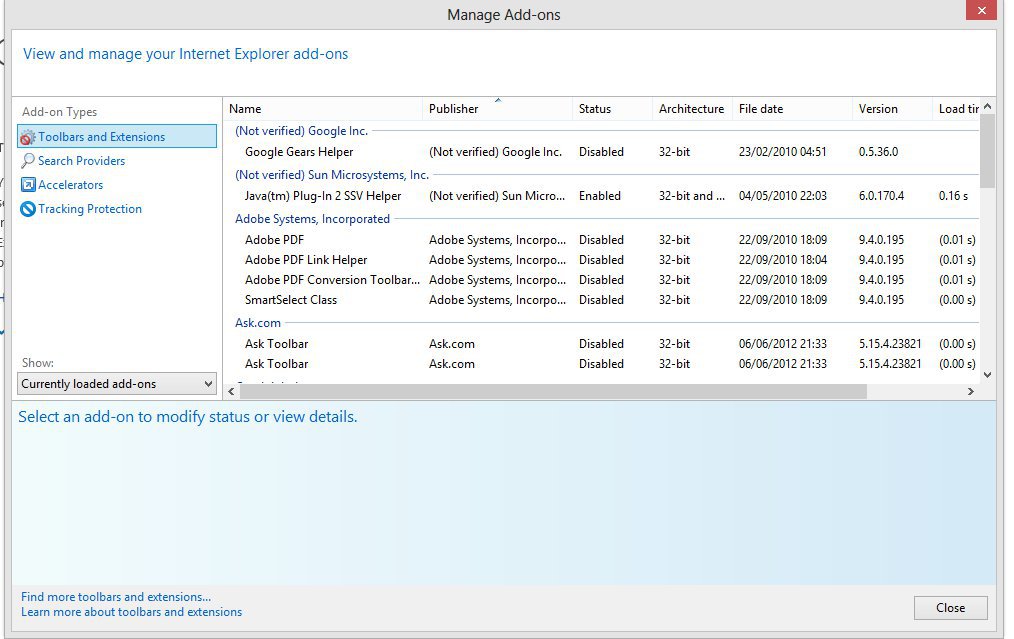Screen dimensions: 1014x639
Task: Open the Currently loaded add-ons dropdown
Action: [x=117, y=384]
